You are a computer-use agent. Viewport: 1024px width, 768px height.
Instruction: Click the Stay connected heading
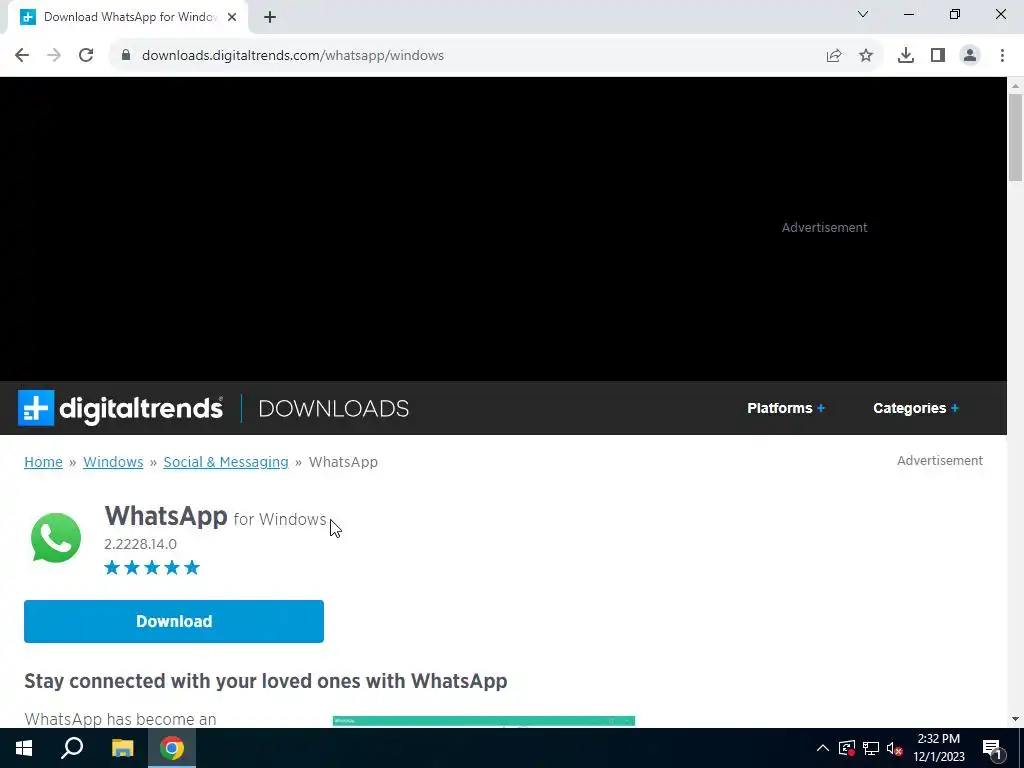point(266,681)
